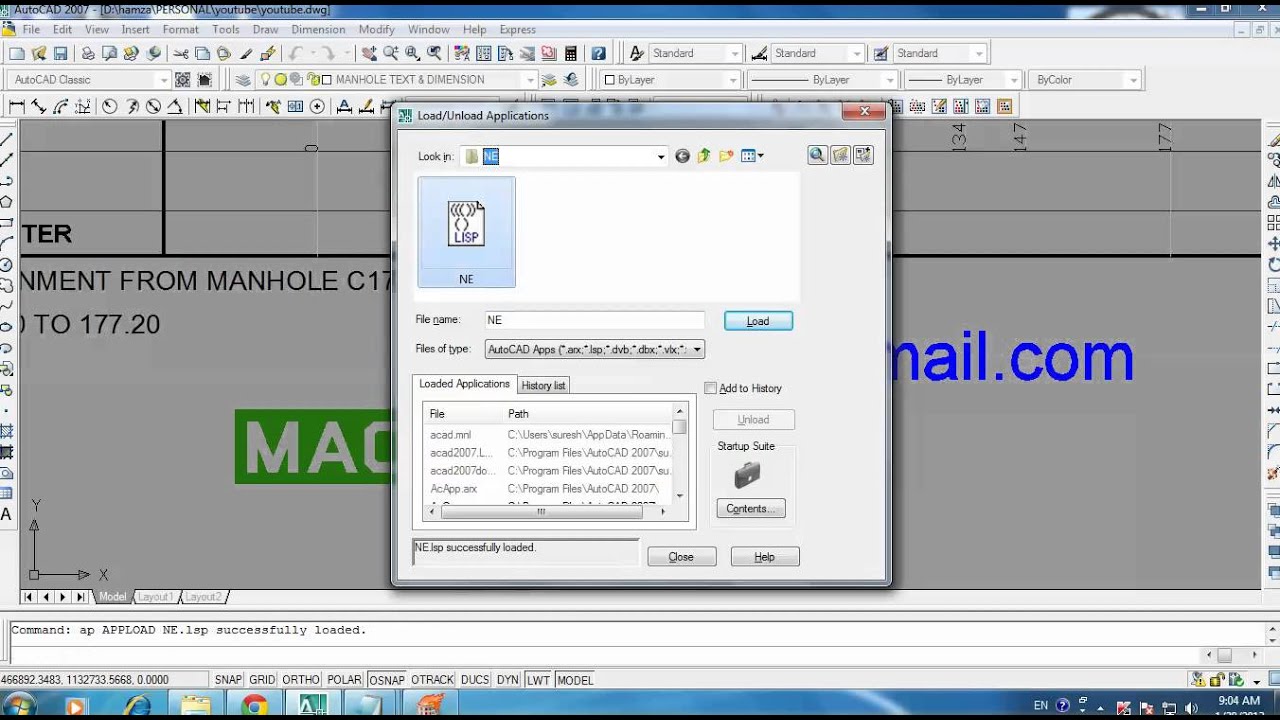The width and height of the screenshot is (1280, 720).
Task: Click the Save icon in the standard toolbar
Action: pyautogui.click(x=60, y=53)
